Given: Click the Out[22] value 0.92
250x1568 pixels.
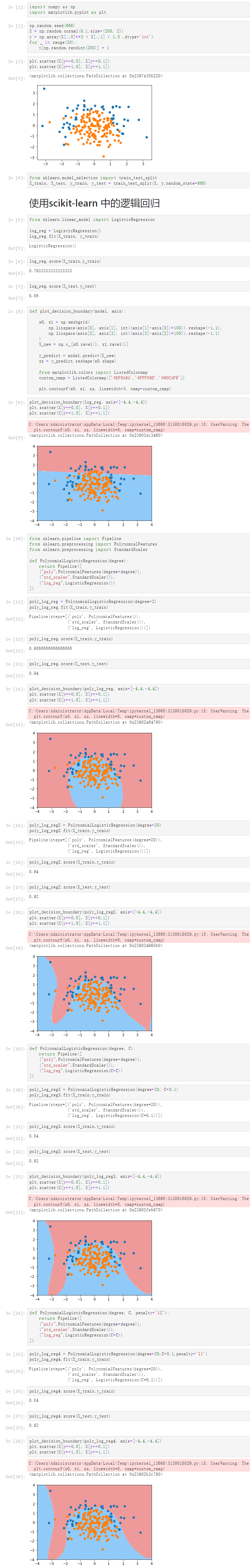Looking at the screenshot, I should pyautogui.click(x=33, y=1161).
